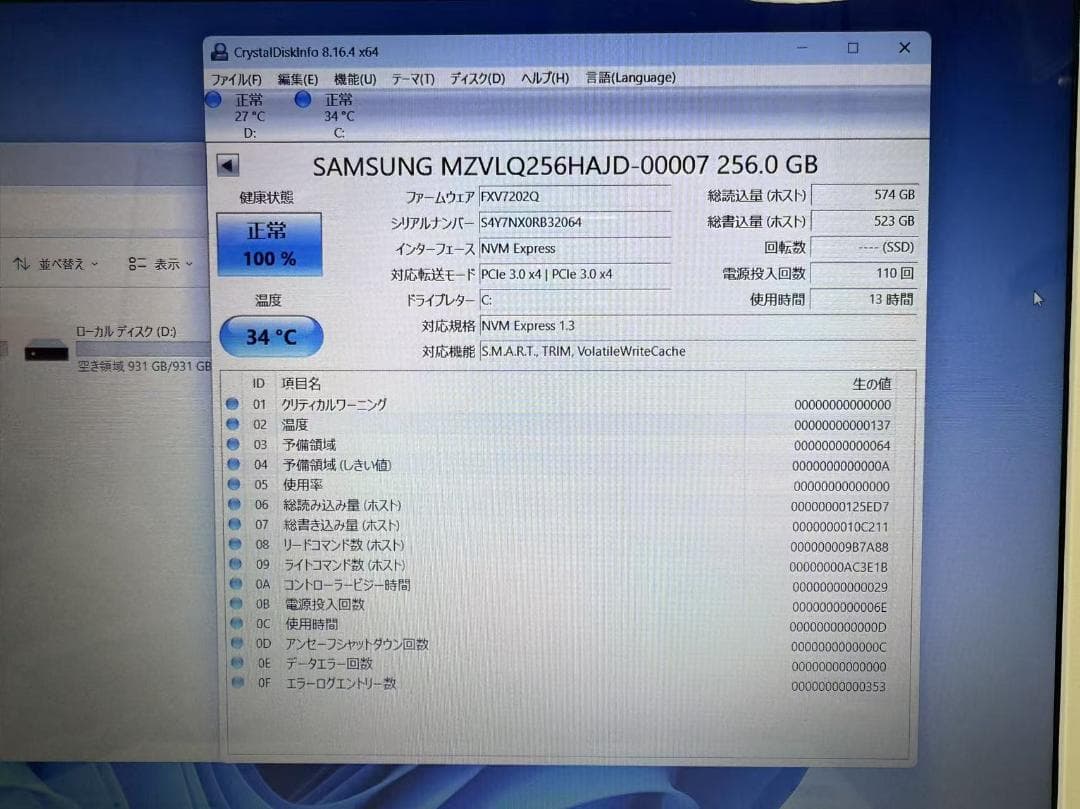This screenshot has width=1080, height=809.
Task: Open the テーマ(T) menu
Action: pos(412,78)
